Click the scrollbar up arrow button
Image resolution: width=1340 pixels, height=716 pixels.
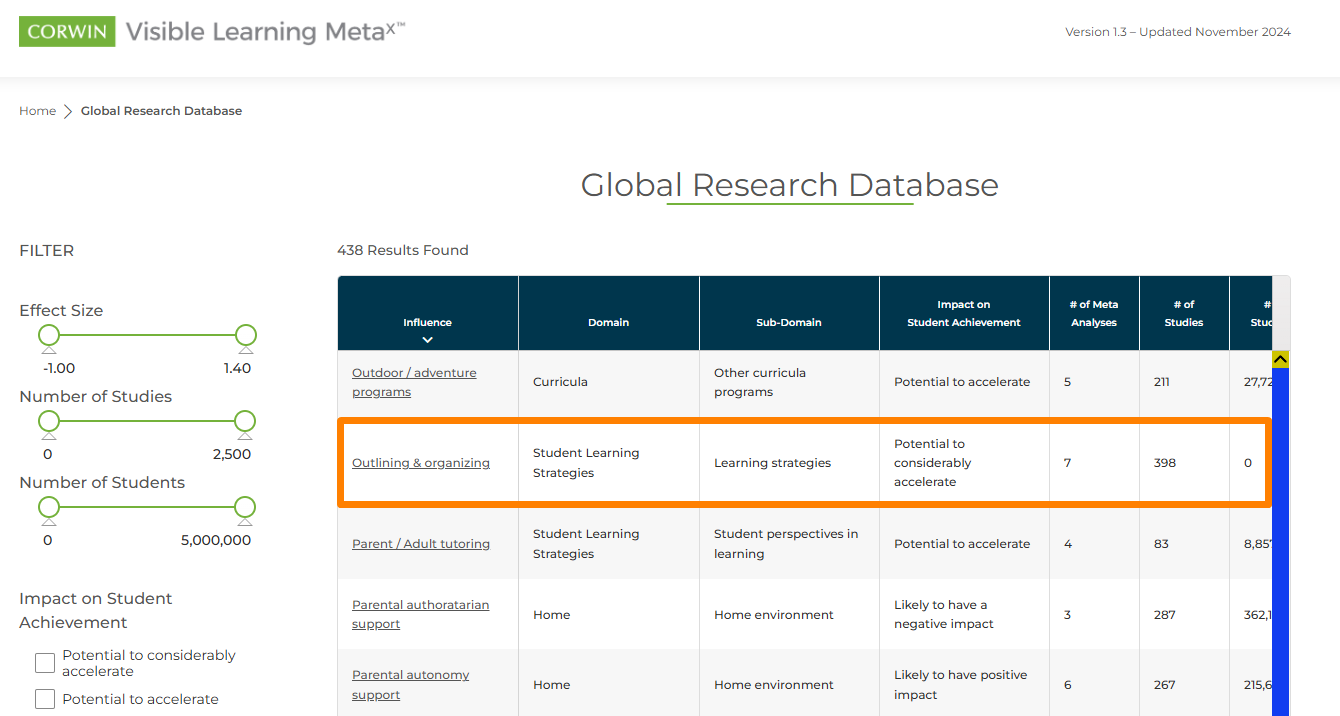1280,359
